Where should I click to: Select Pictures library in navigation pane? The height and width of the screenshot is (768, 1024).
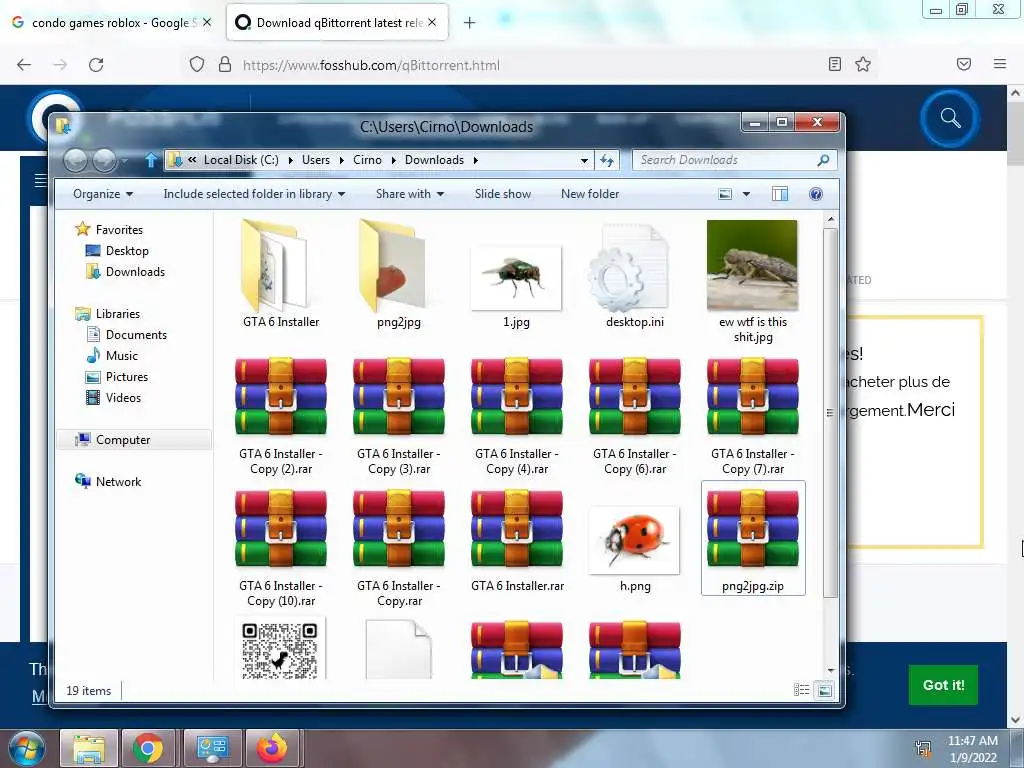127,376
